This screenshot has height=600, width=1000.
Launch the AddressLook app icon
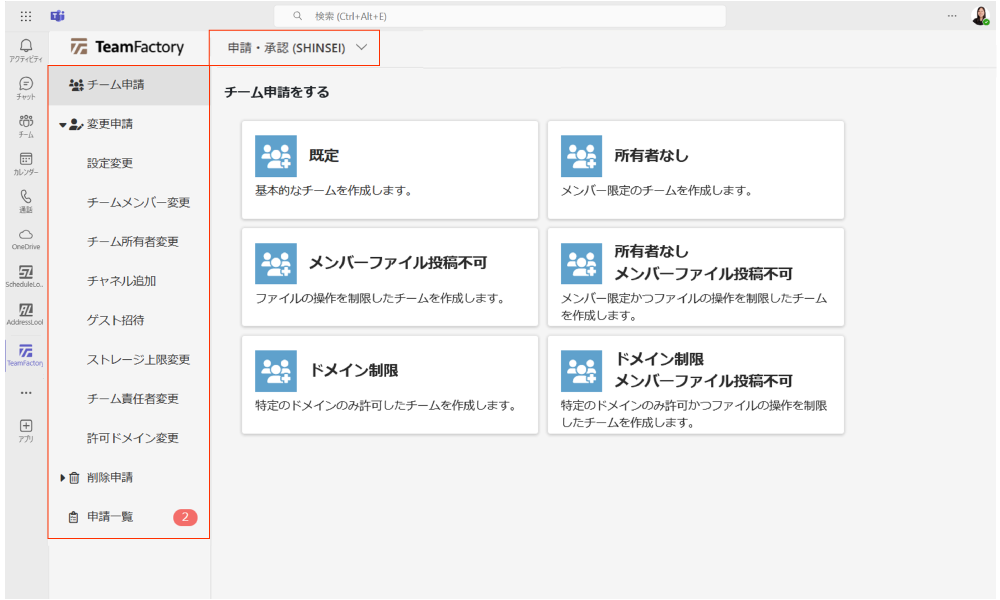26,312
